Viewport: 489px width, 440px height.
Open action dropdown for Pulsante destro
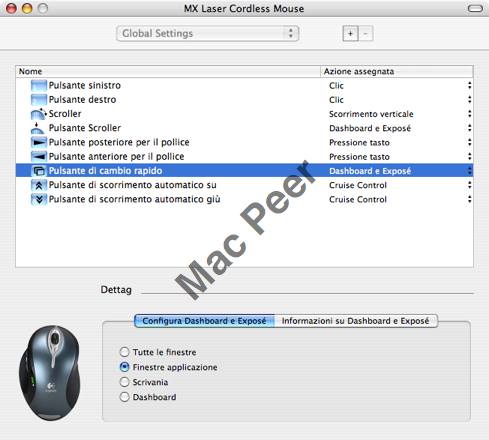[469, 100]
